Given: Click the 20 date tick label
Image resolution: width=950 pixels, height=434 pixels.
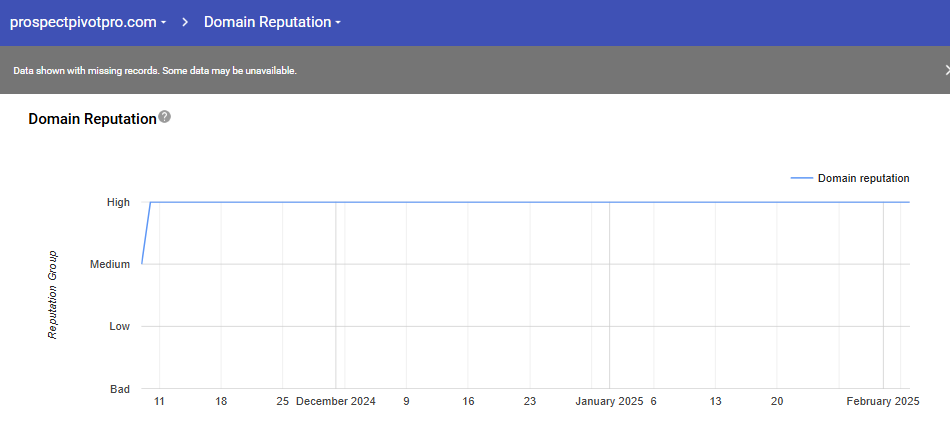Looking at the screenshot, I should coord(777,401).
